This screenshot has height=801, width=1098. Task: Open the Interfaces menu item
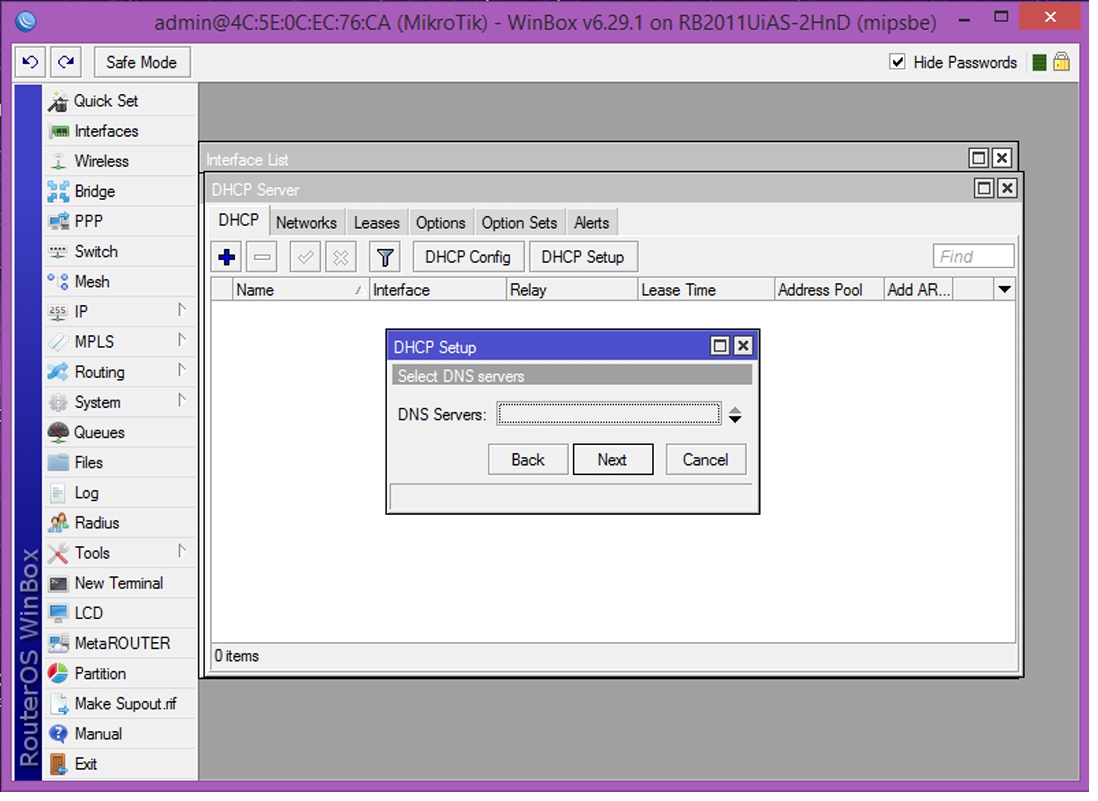(x=119, y=131)
